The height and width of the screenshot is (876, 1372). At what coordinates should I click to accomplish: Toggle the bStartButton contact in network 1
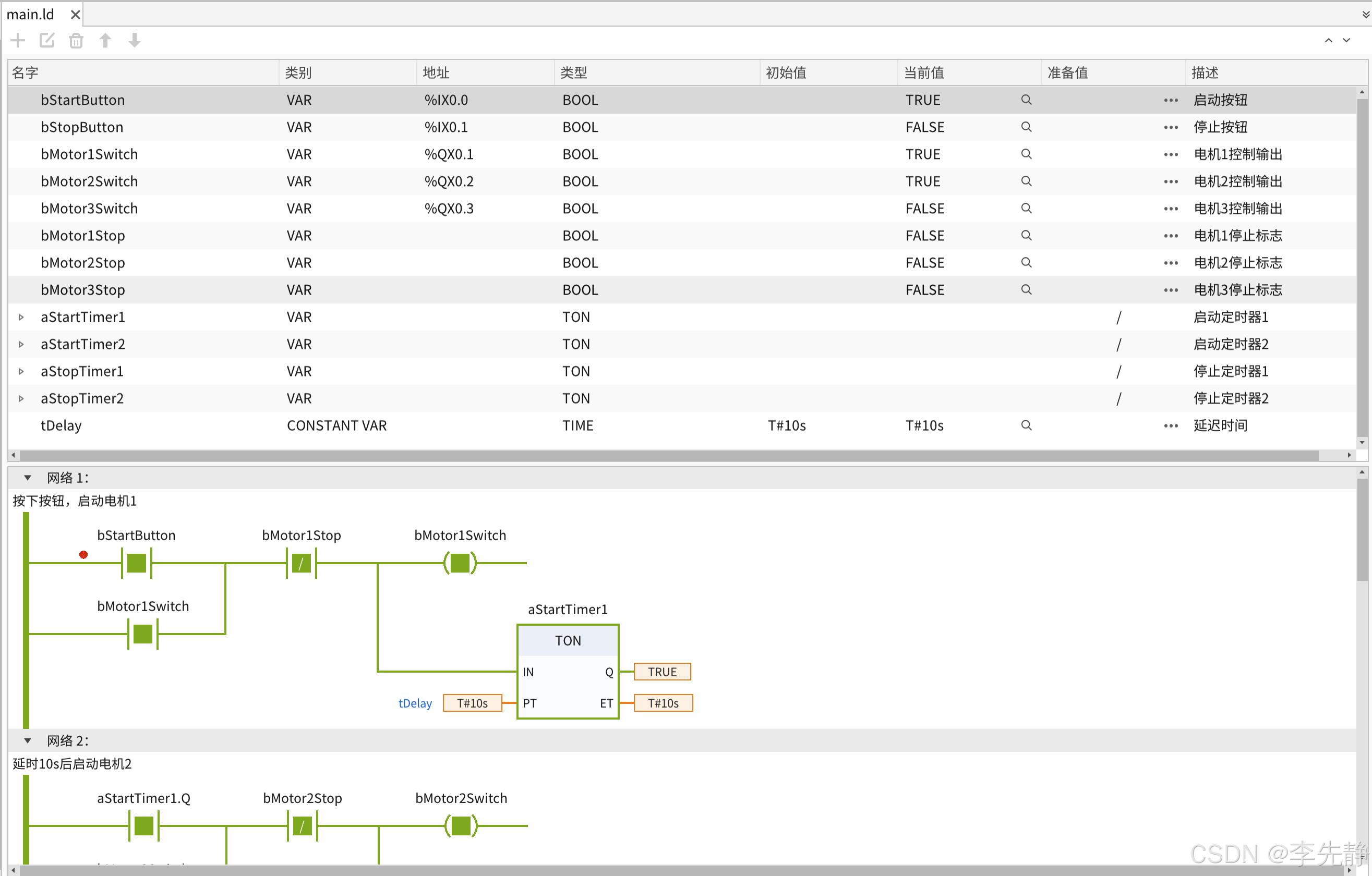pyautogui.click(x=137, y=563)
